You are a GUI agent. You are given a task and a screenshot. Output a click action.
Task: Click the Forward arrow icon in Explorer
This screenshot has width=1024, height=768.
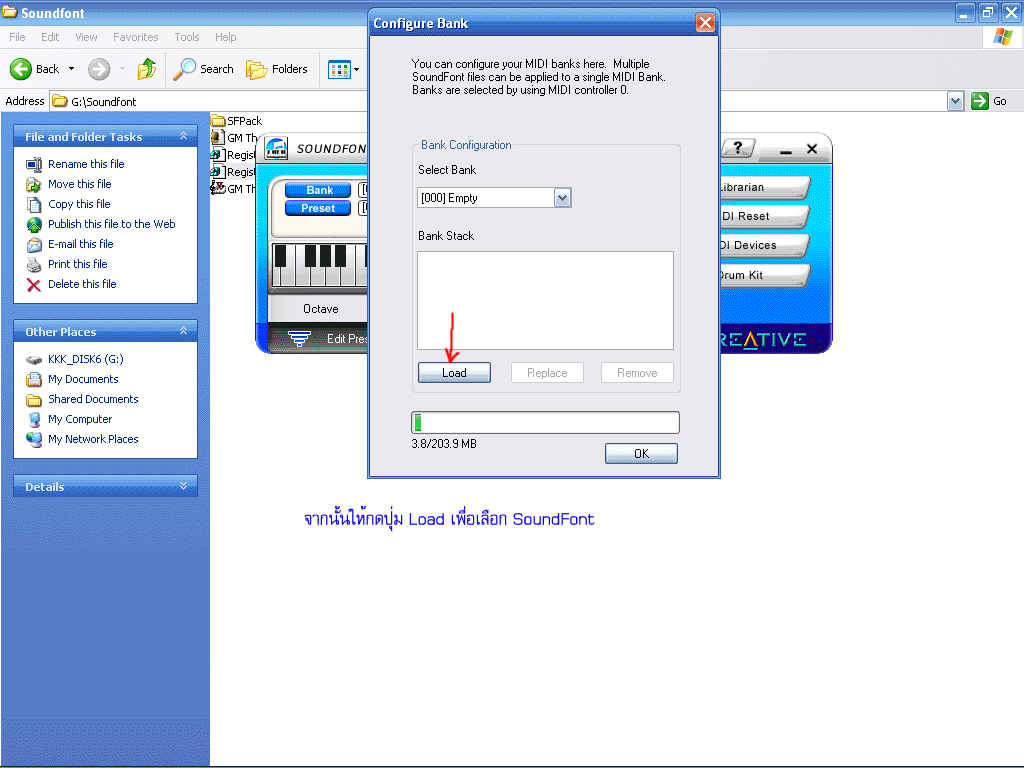99,69
